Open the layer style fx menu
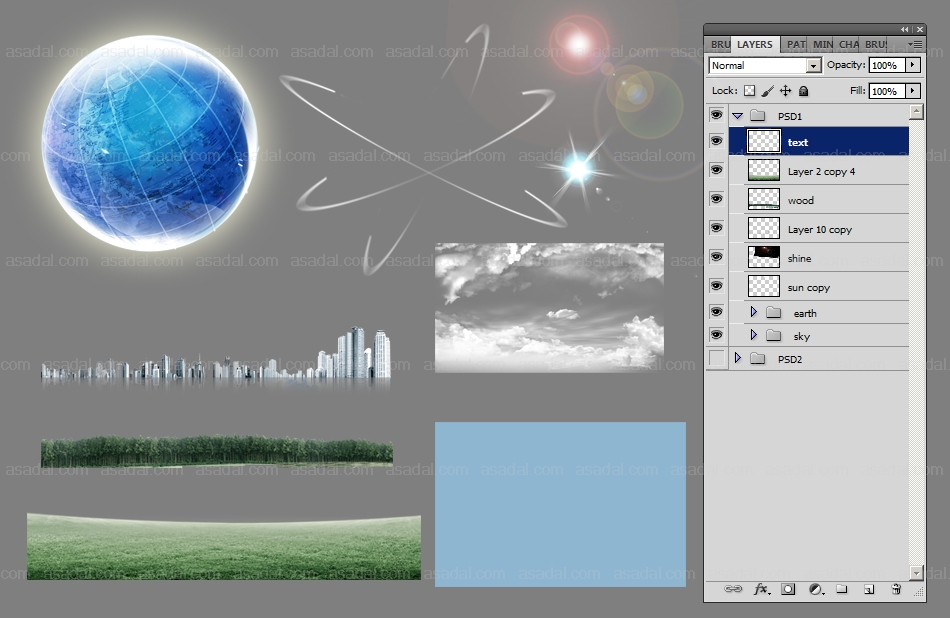This screenshot has height=618, width=950. [x=761, y=590]
